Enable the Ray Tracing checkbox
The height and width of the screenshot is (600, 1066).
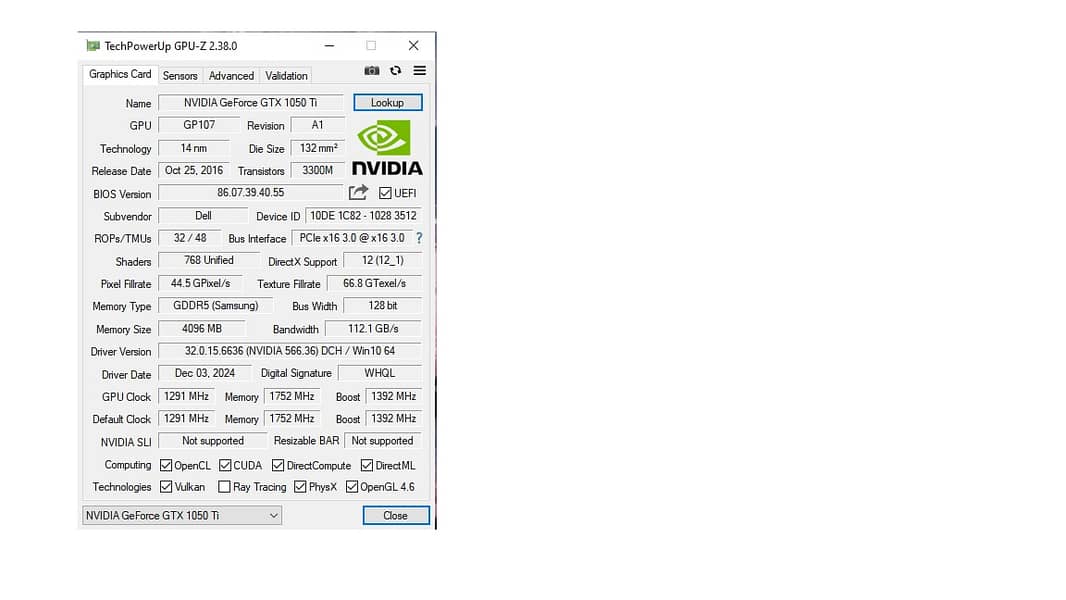pos(224,487)
